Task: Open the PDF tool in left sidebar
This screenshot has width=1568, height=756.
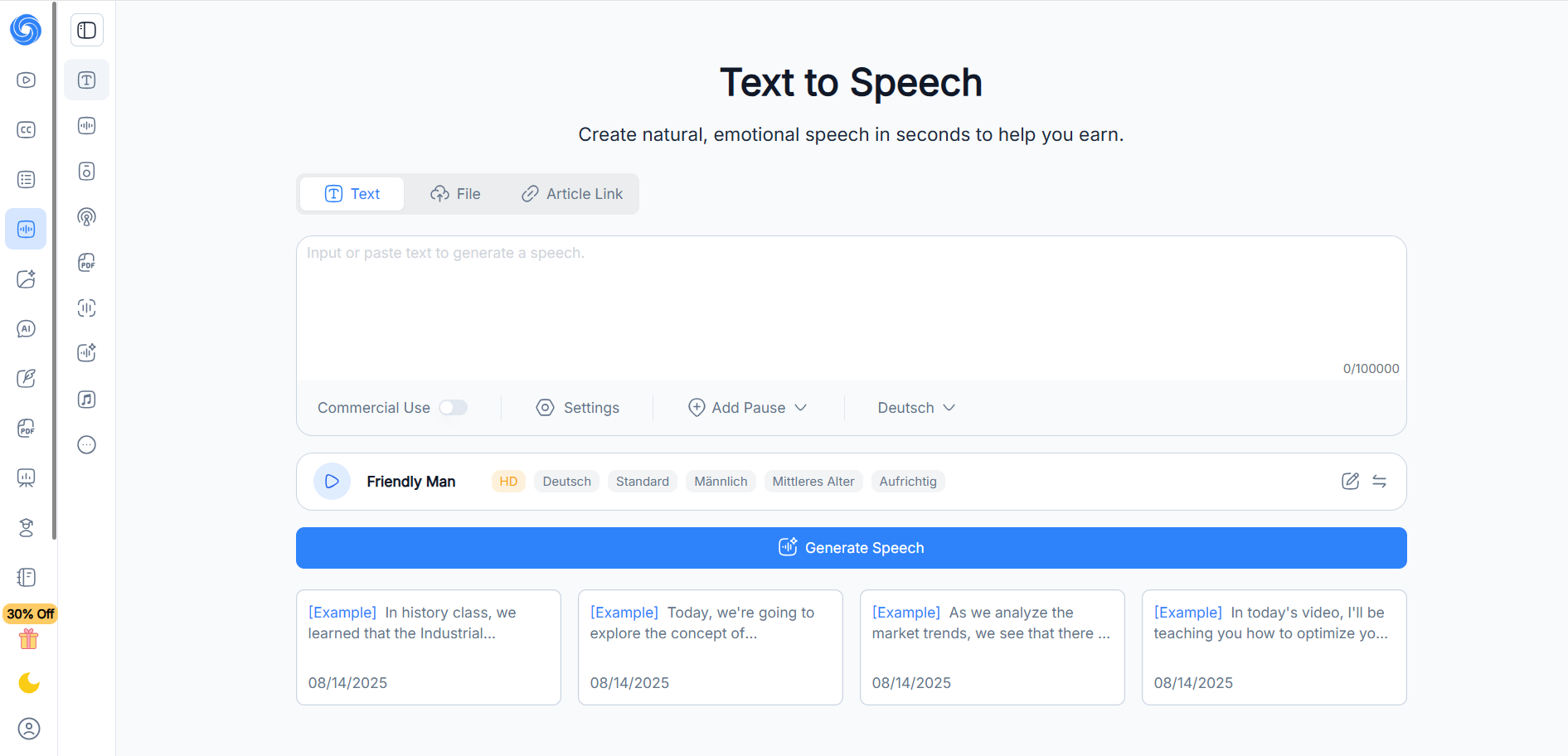Action: pyautogui.click(x=26, y=428)
